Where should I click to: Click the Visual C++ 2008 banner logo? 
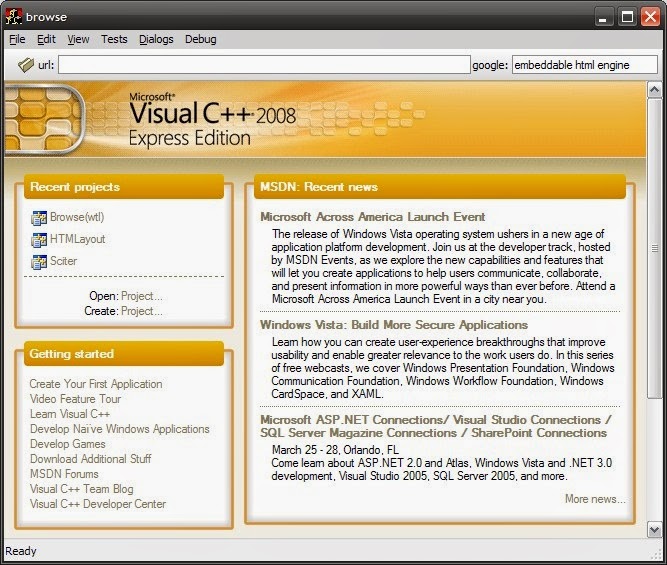(x=212, y=120)
